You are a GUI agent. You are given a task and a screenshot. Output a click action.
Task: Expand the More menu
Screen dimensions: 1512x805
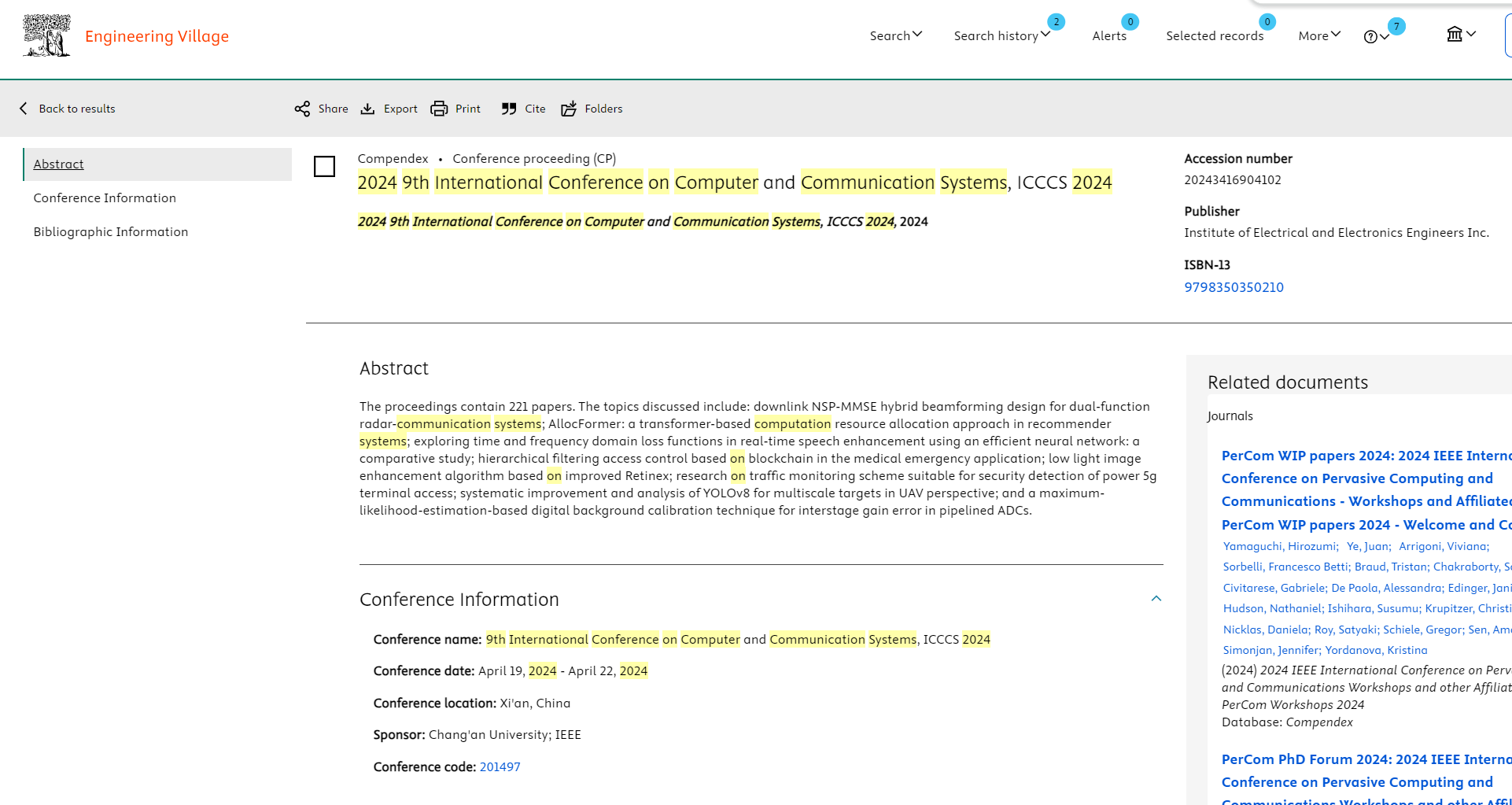pos(1319,35)
